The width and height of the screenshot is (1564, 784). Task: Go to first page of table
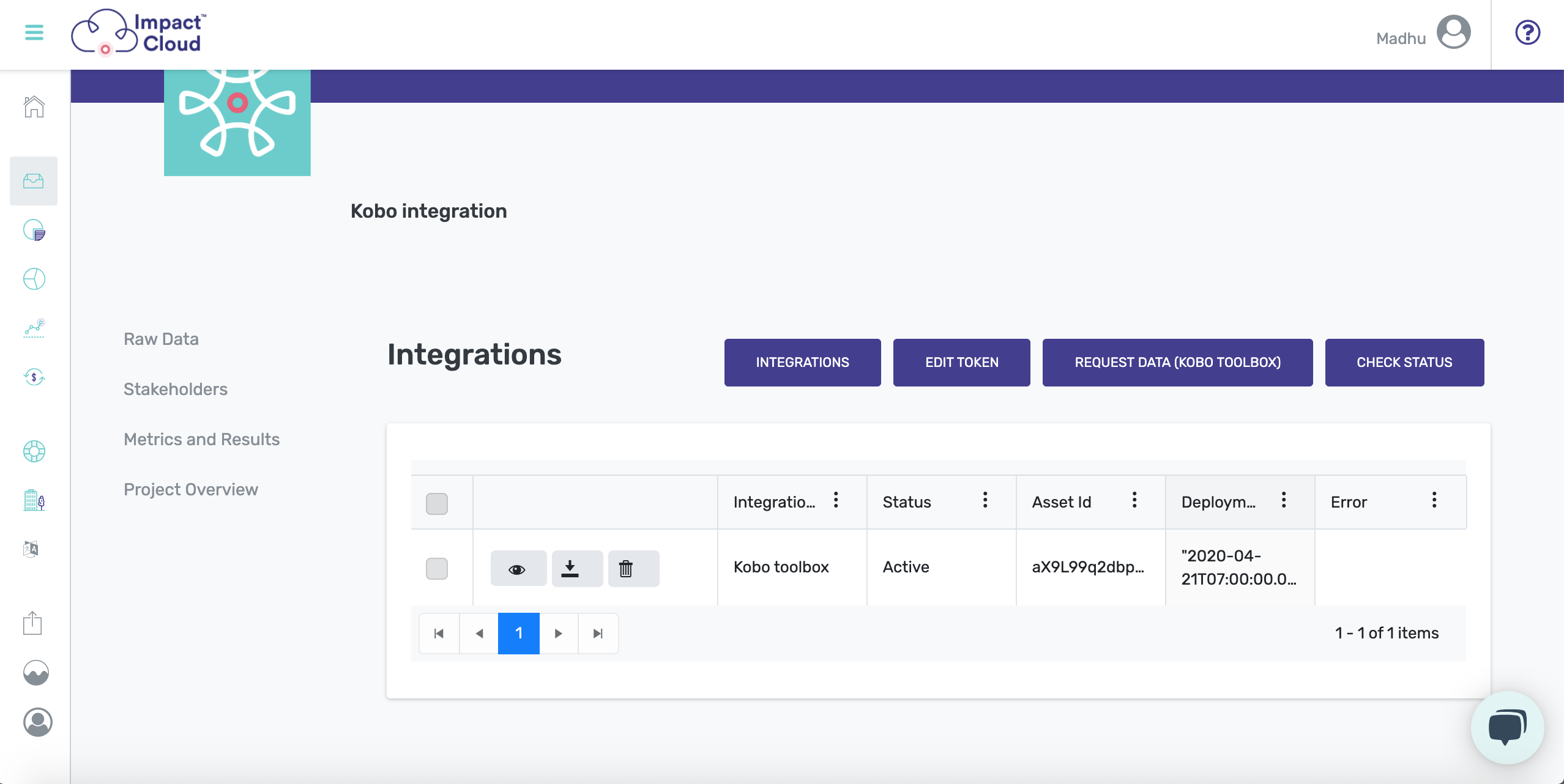(439, 634)
